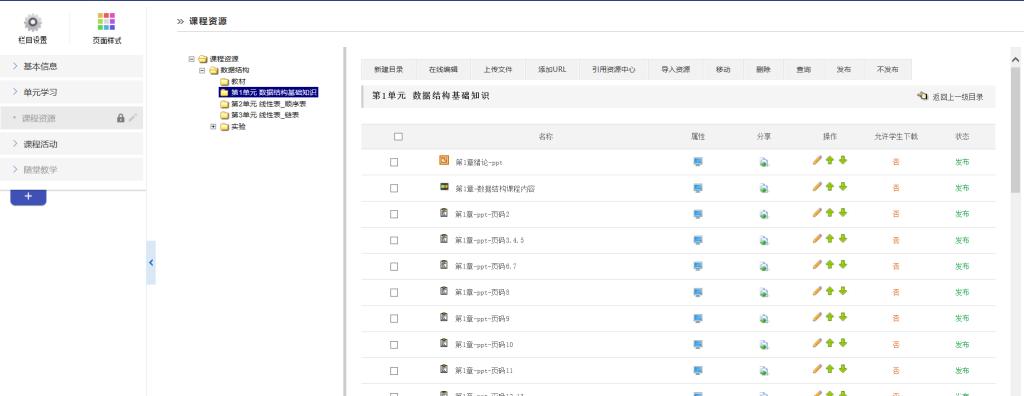Open 栏目设置 gear icon

(33, 23)
